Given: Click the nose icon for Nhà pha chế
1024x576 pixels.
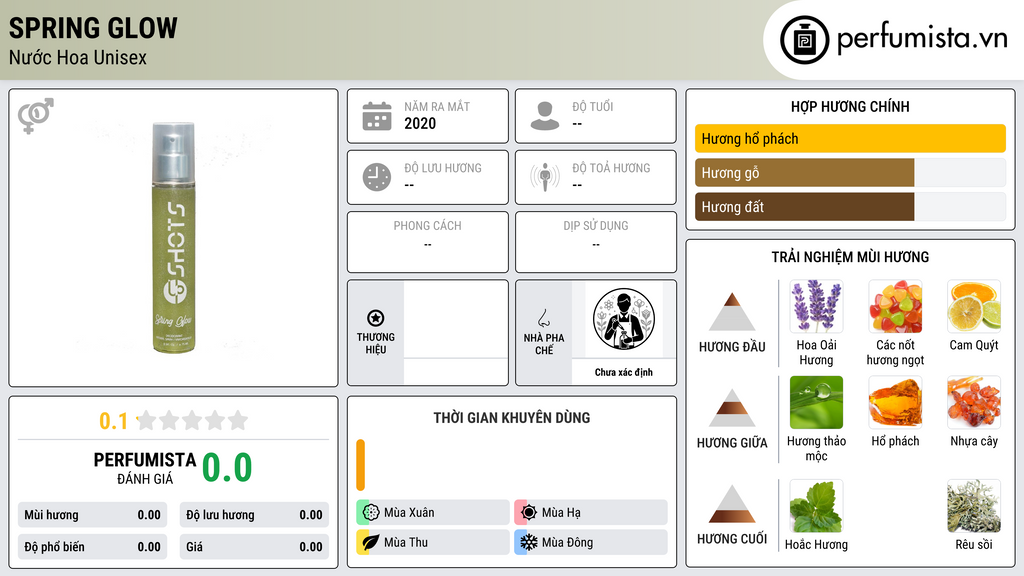Looking at the screenshot, I should [x=543, y=318].
